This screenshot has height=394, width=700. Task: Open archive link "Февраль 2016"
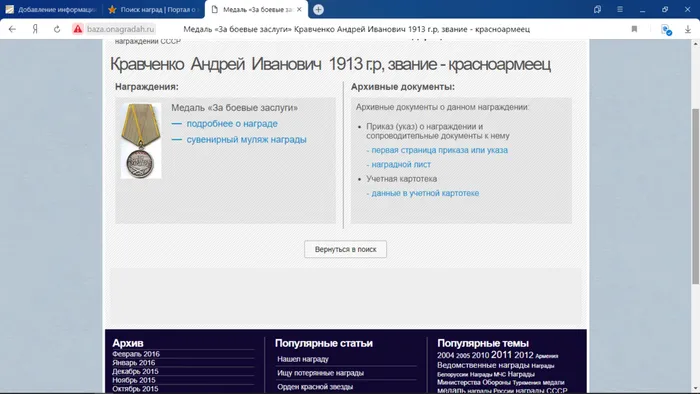pyautogui.click(x=136, y=354)
